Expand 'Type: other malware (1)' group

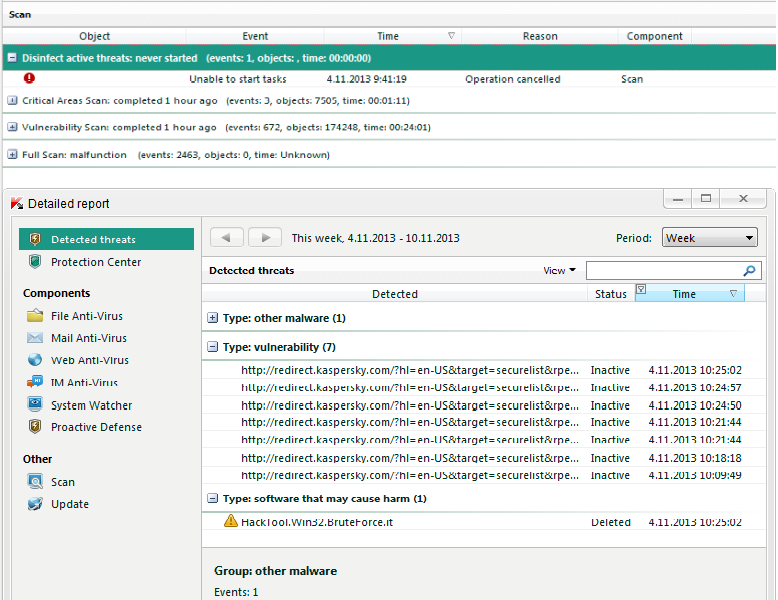pyautogui.click(x=212, y=318)
